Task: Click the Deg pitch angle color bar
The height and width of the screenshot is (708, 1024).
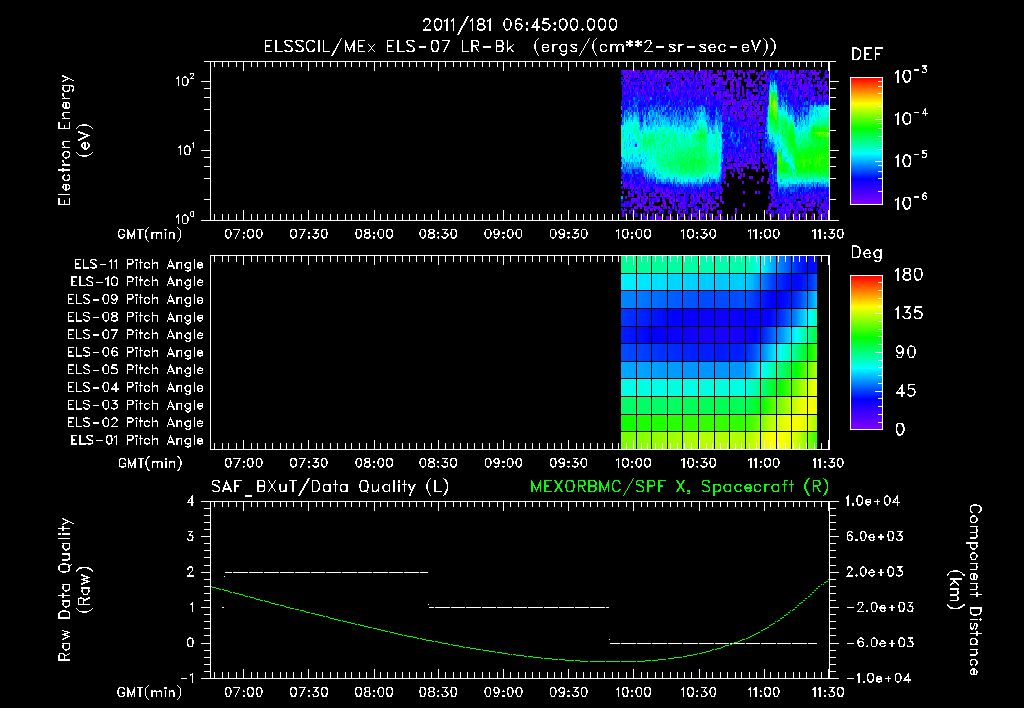Action: point(867,353)
